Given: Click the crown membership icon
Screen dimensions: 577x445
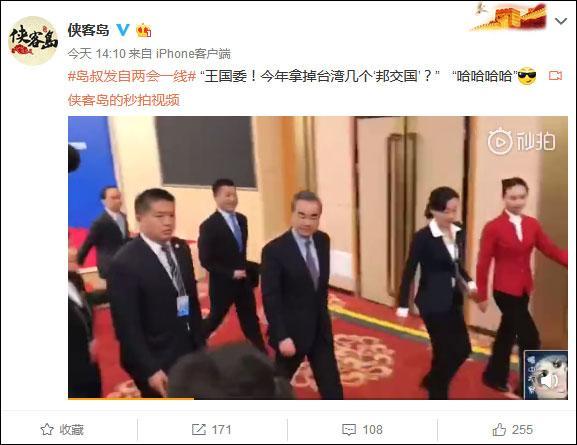Looking at the screenshot, I should pyautogui.click(x=144, y=30).
